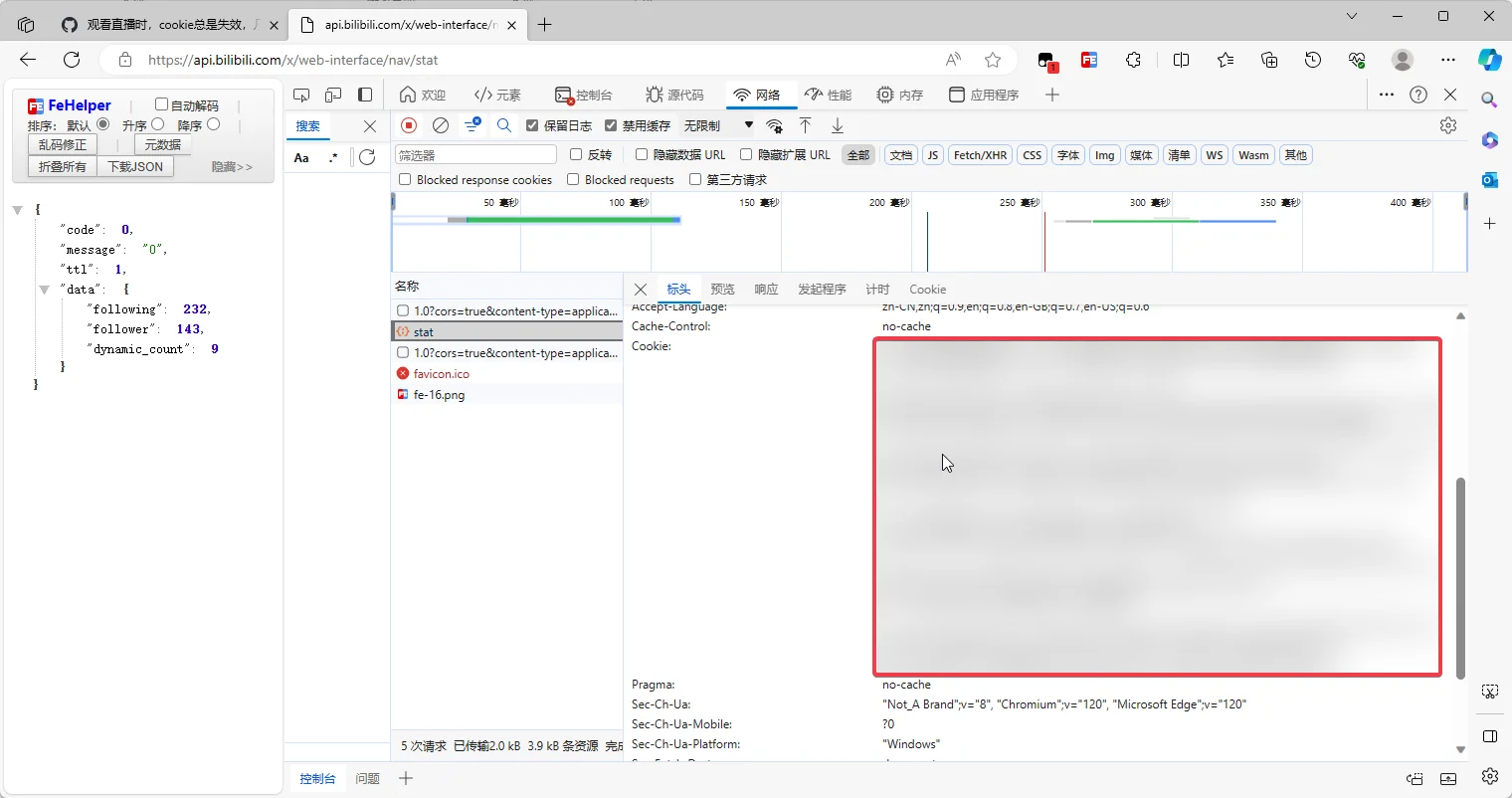
Task: Click the 下载JSON button
Action: pyautogui.click(x=135, y=167)
